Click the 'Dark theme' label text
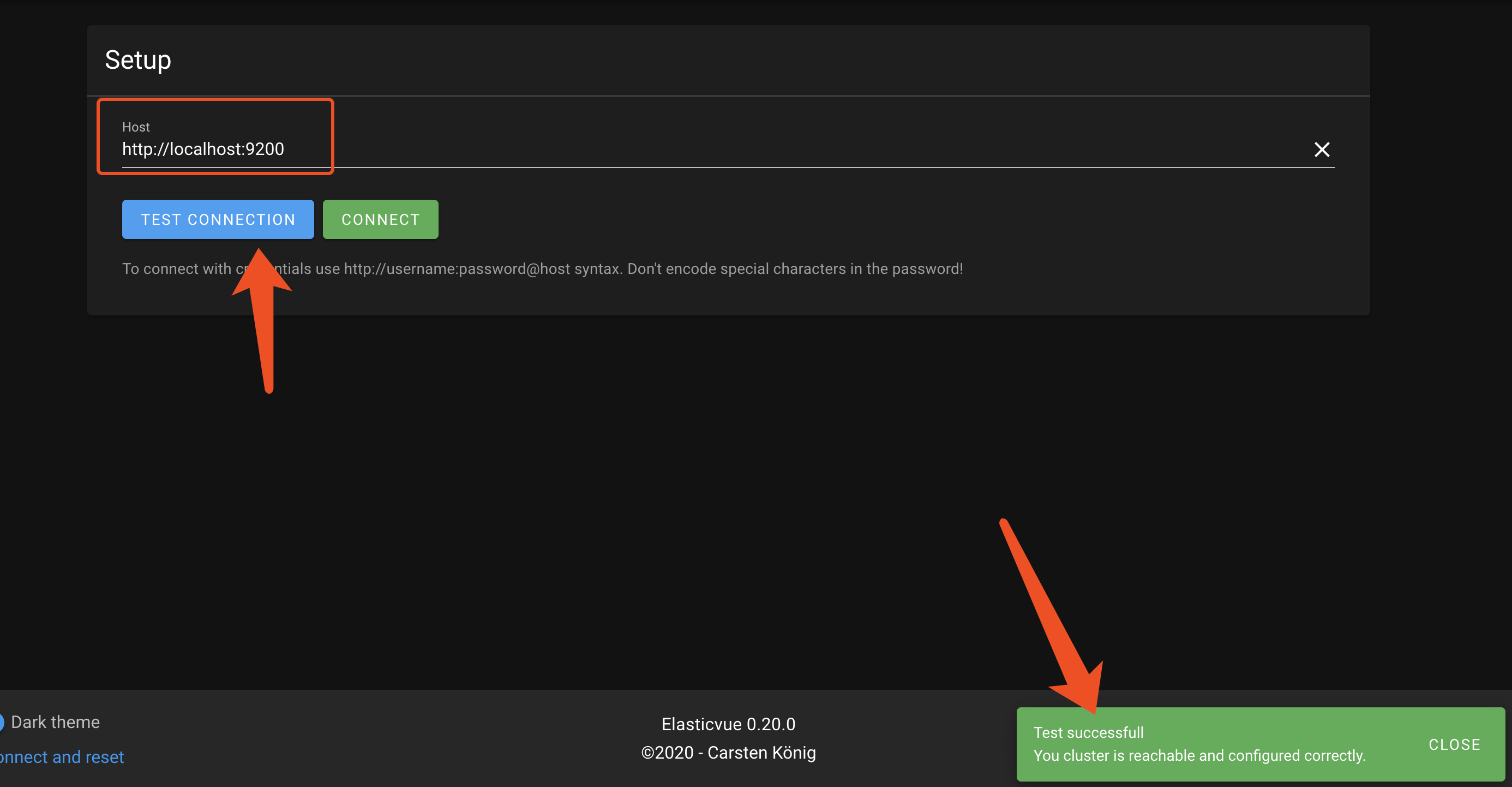The image size is (1512, 787). click(x=55, y=722)
